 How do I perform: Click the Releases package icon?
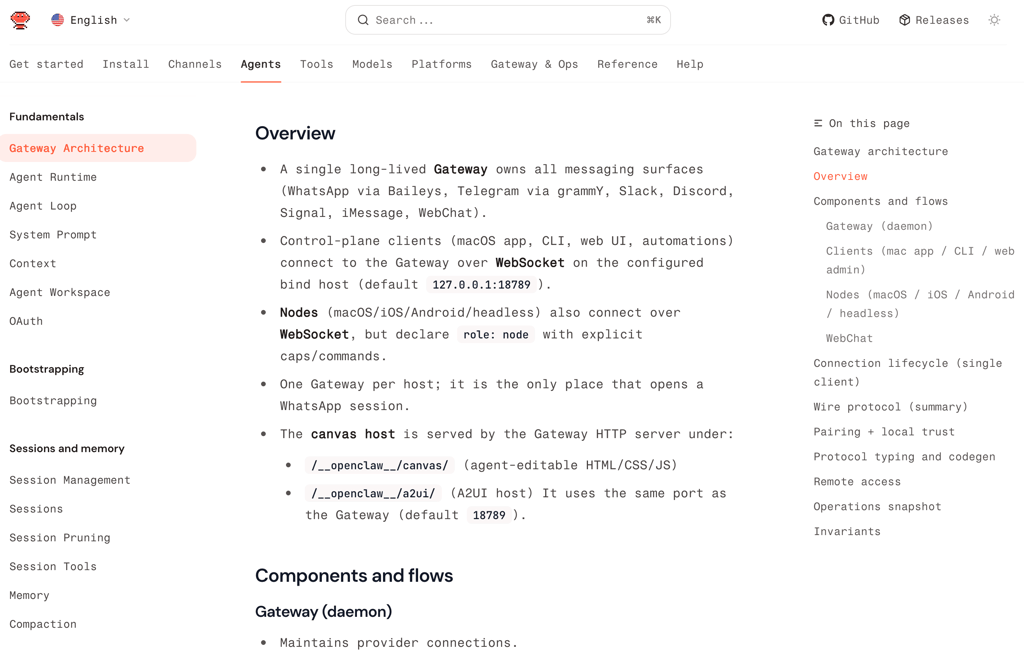(904, 20)
